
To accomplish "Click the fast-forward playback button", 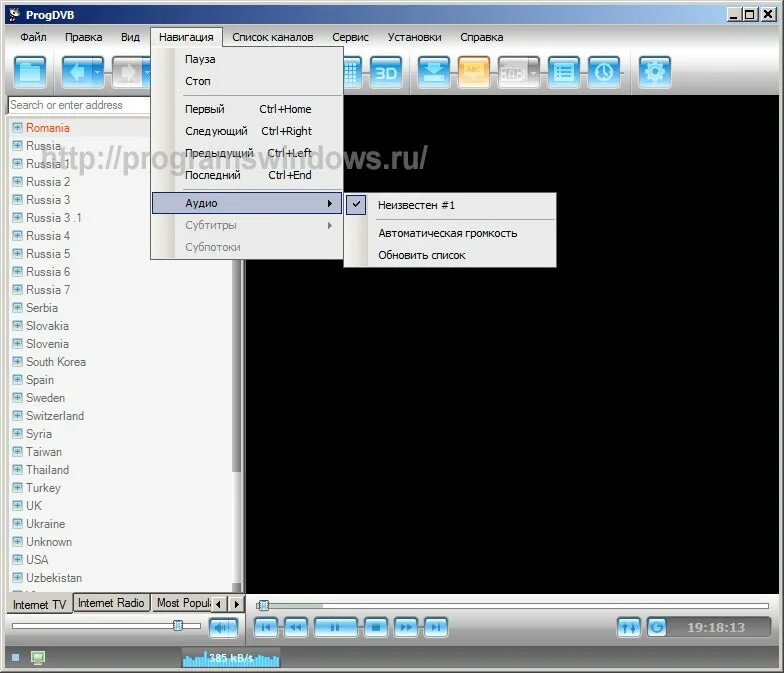I will pyautogui.click(x=406, y=627).
